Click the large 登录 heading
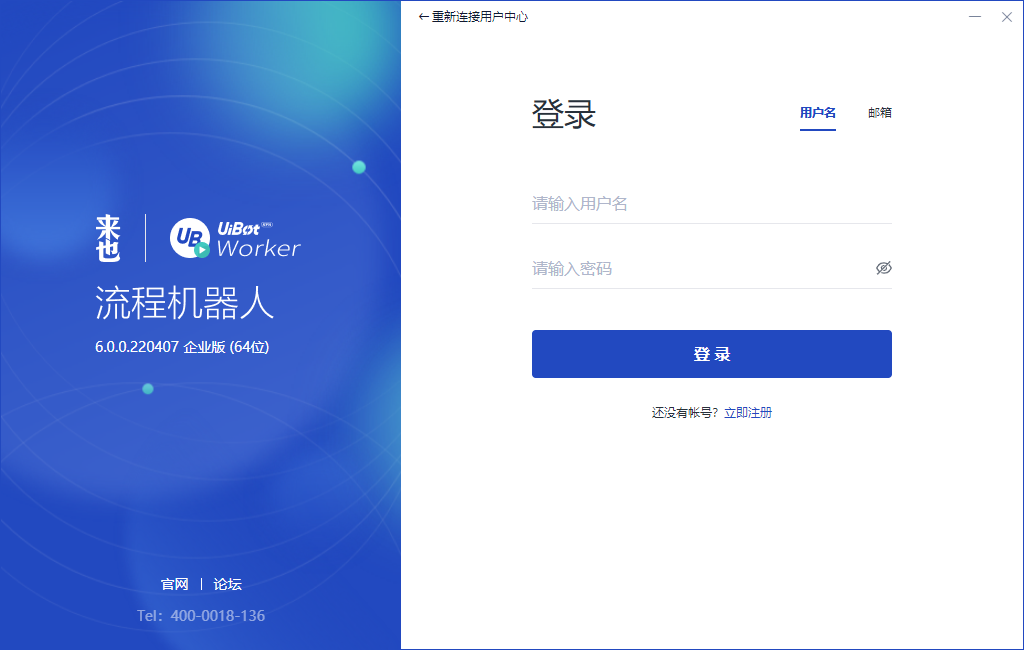This screenshot has width=1024, height=650. click(x=564, y=114)
